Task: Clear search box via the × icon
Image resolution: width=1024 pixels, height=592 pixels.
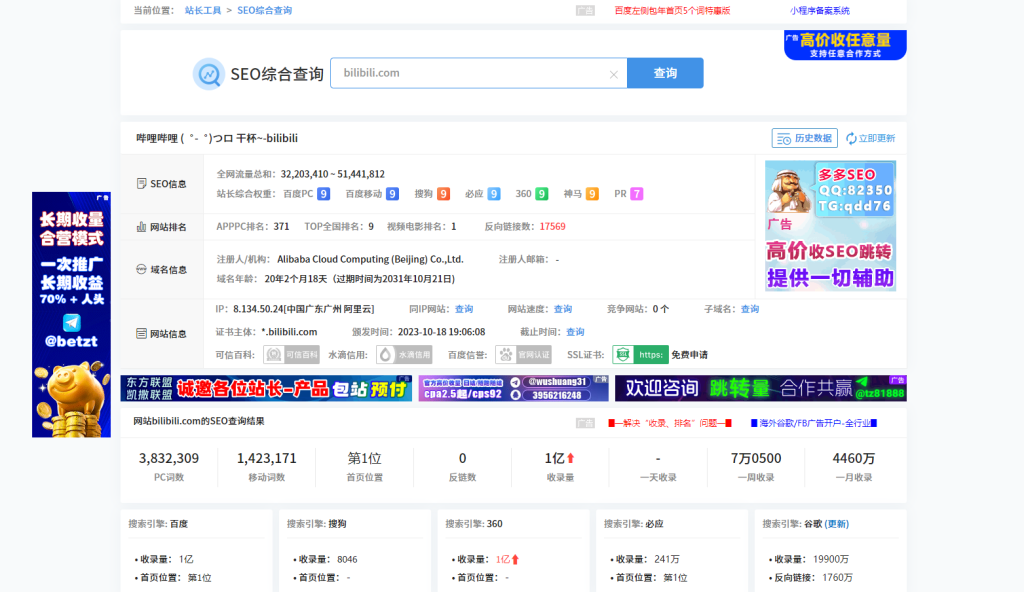Action: 614,73
